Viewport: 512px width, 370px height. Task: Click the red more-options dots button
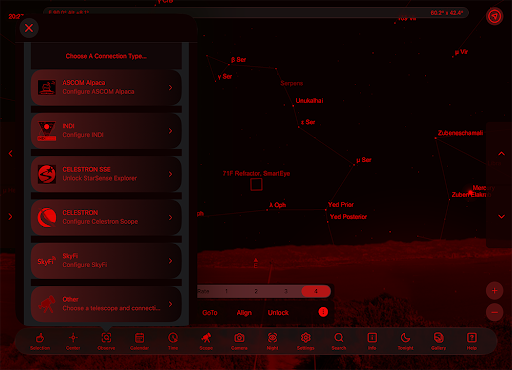pyautogui.click(x=323, y=312)
